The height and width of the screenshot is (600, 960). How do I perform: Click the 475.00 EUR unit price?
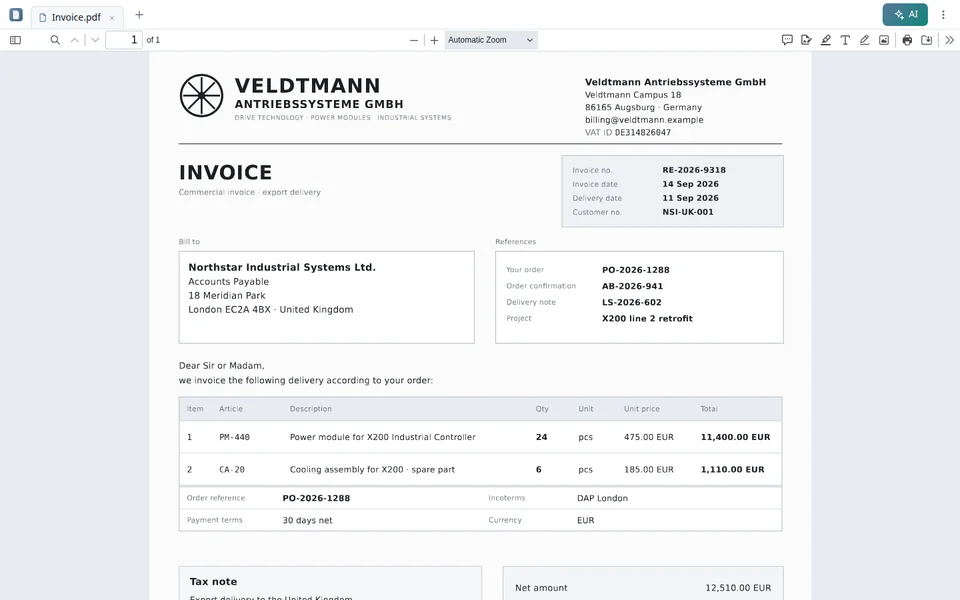point(648,437)
